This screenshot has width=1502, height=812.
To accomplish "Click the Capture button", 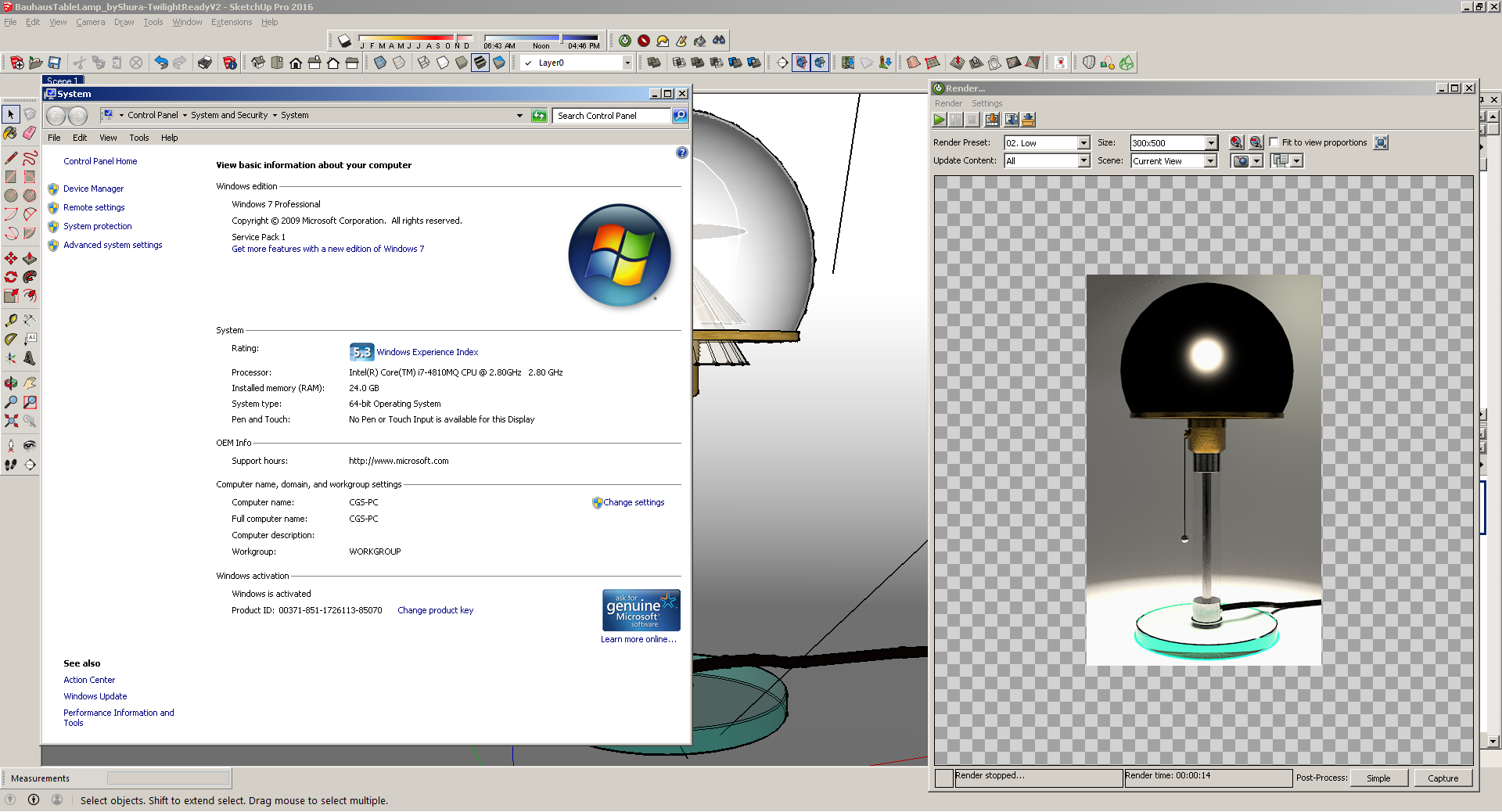I will [x=1443, y=778].
